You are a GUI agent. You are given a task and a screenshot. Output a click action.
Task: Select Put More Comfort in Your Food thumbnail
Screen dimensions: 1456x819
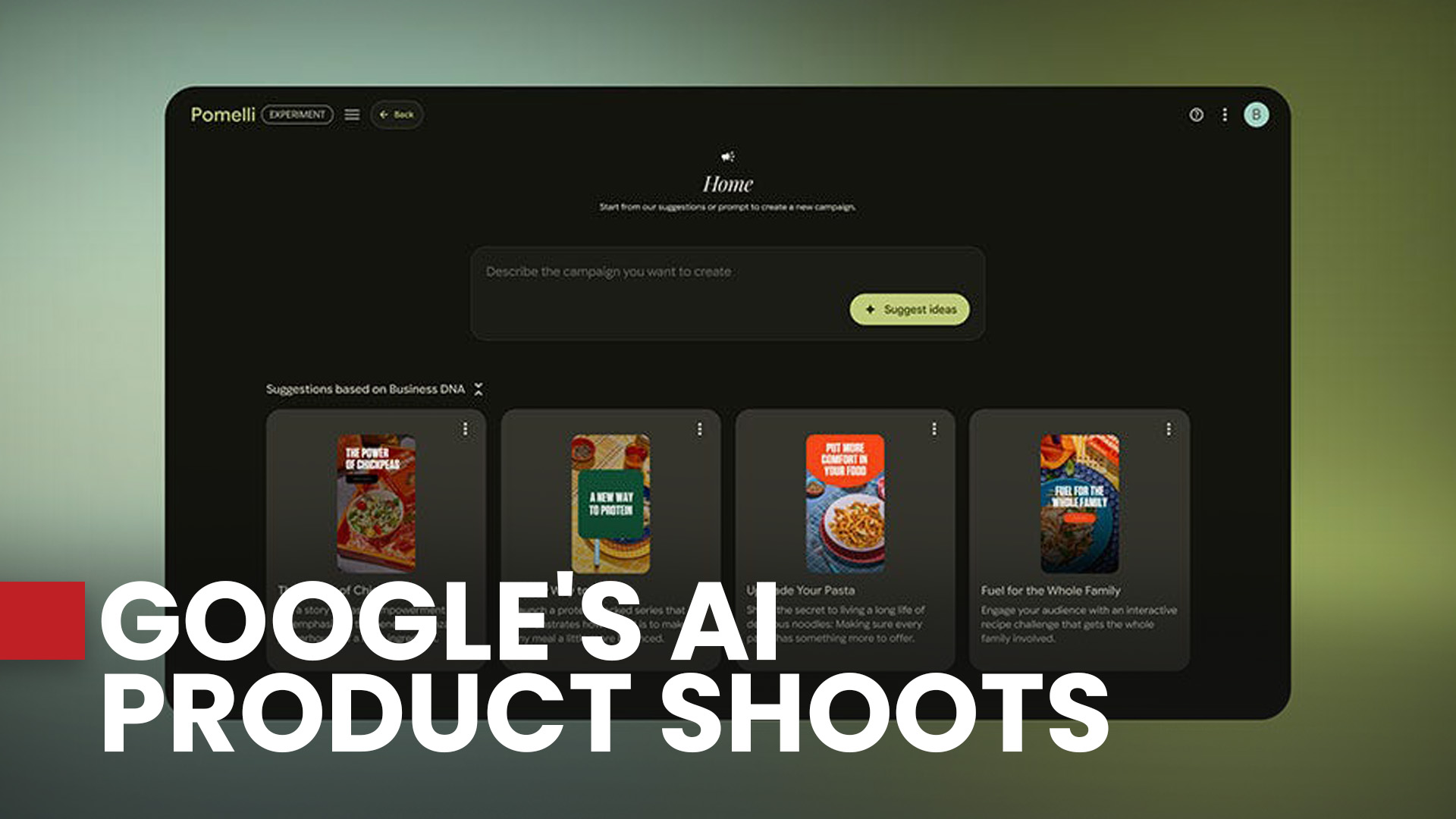pyautogui.click(x=845, y=503)
